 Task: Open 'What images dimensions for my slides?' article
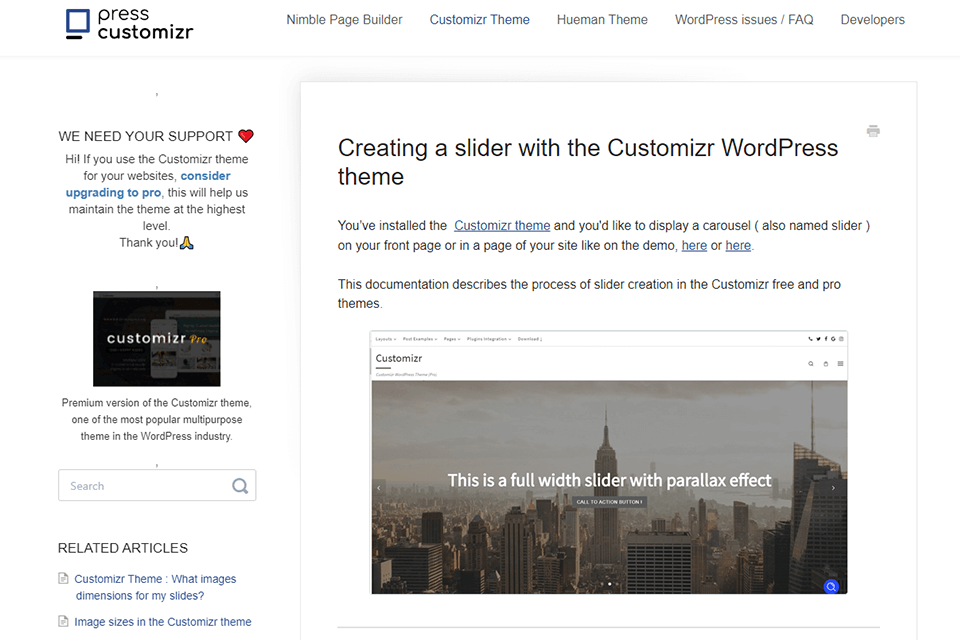[x=155, y=587]
